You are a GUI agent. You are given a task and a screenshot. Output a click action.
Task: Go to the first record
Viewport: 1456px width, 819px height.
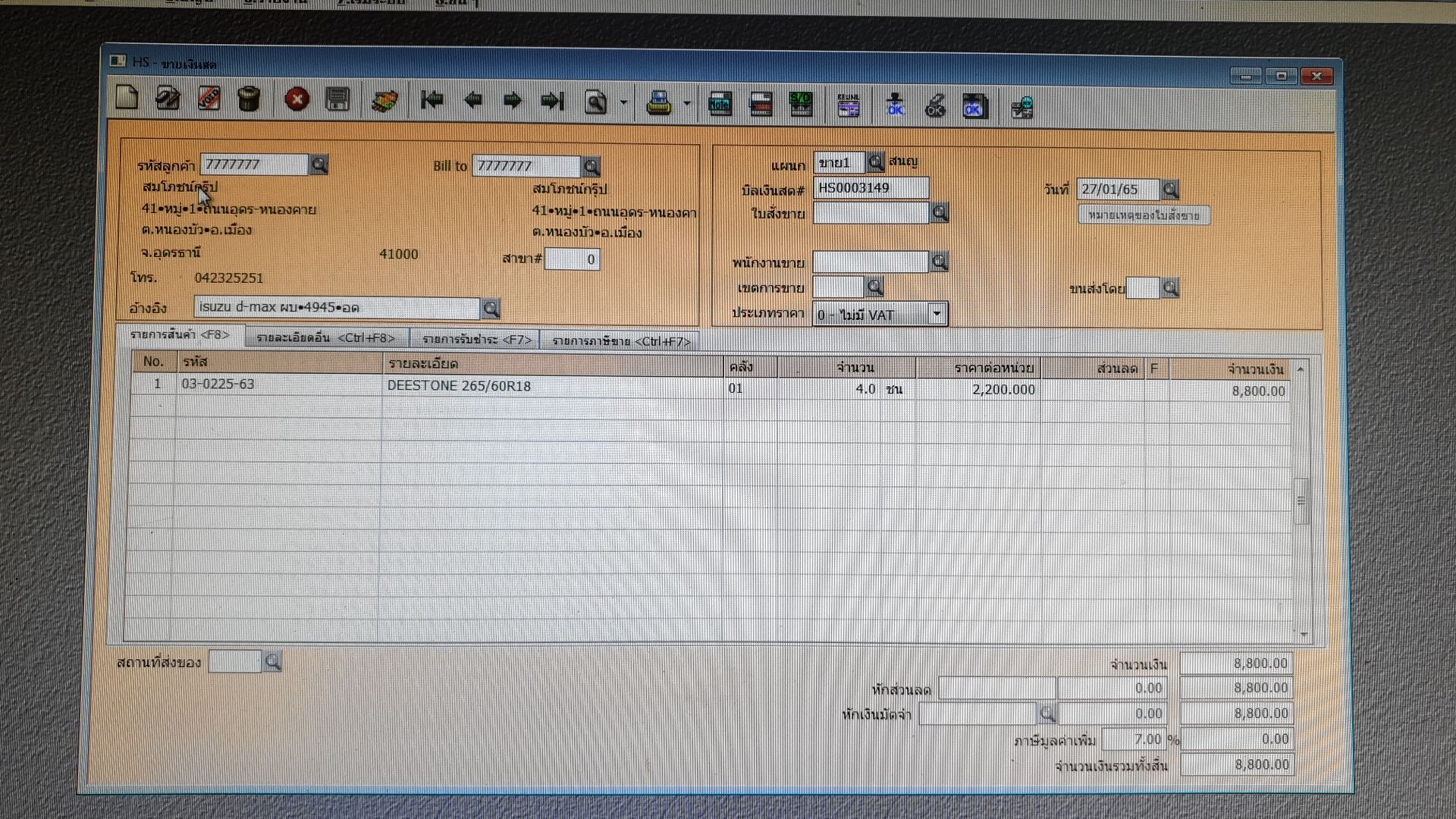pos(432,99)
